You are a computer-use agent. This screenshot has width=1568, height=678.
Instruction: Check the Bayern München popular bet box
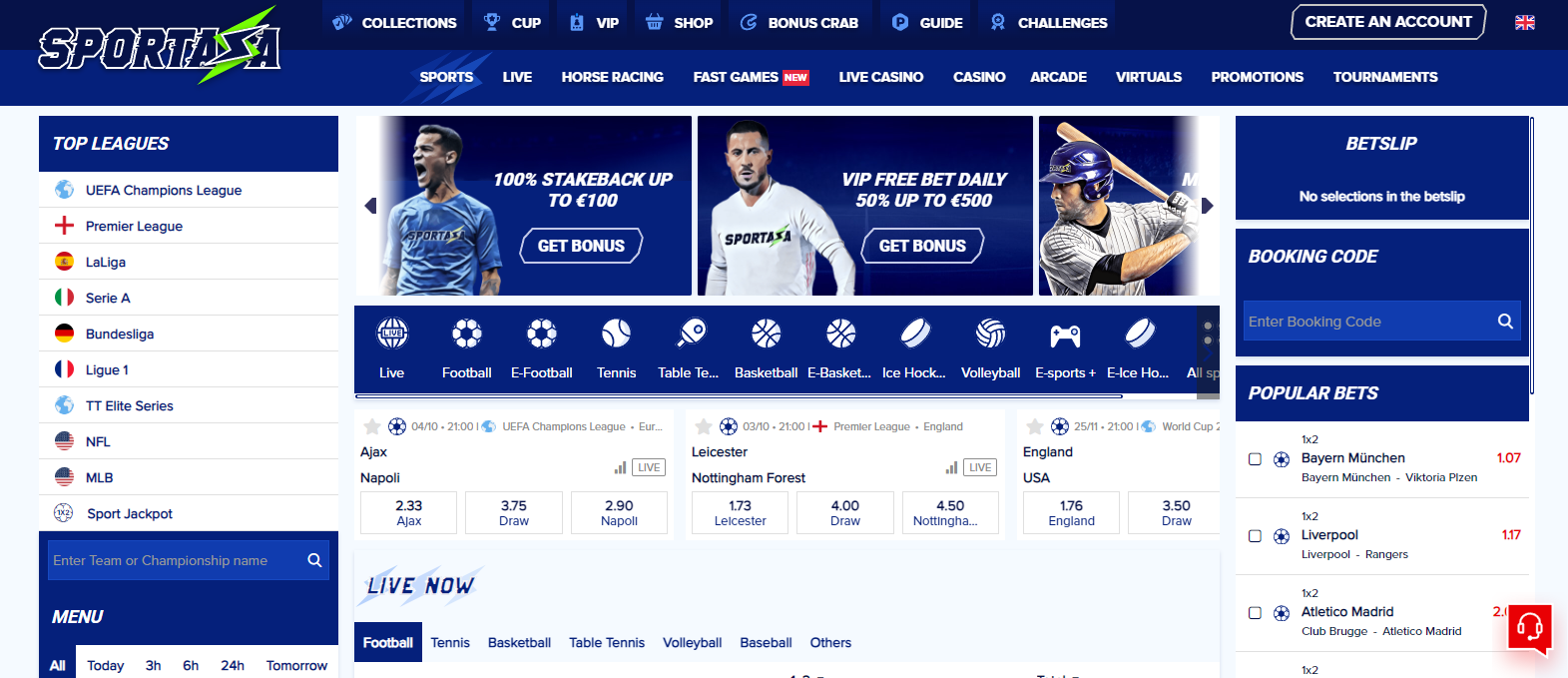click(x=1255, y=459)
